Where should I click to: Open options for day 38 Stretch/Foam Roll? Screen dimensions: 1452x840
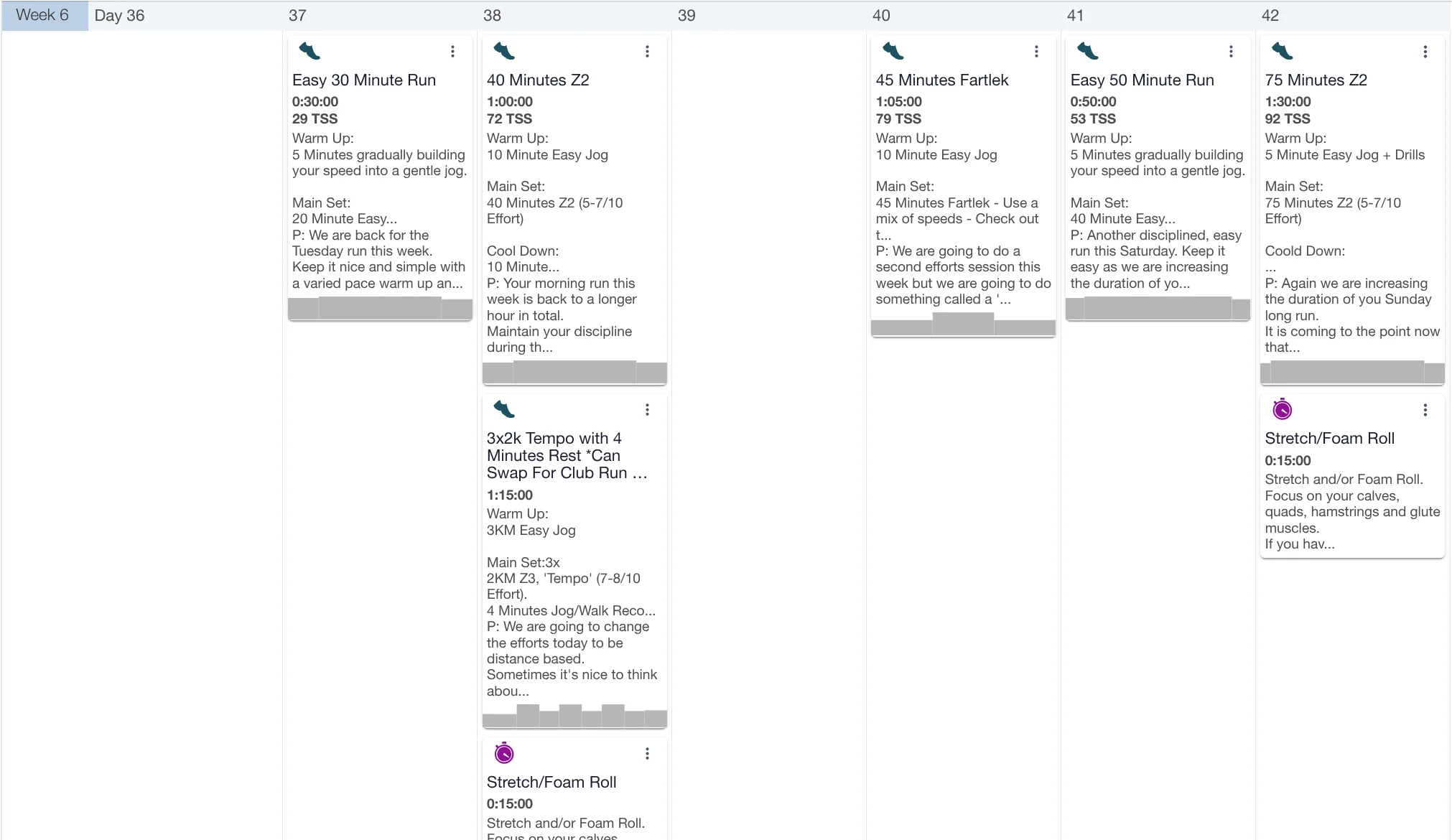click(x=647, y=754)
